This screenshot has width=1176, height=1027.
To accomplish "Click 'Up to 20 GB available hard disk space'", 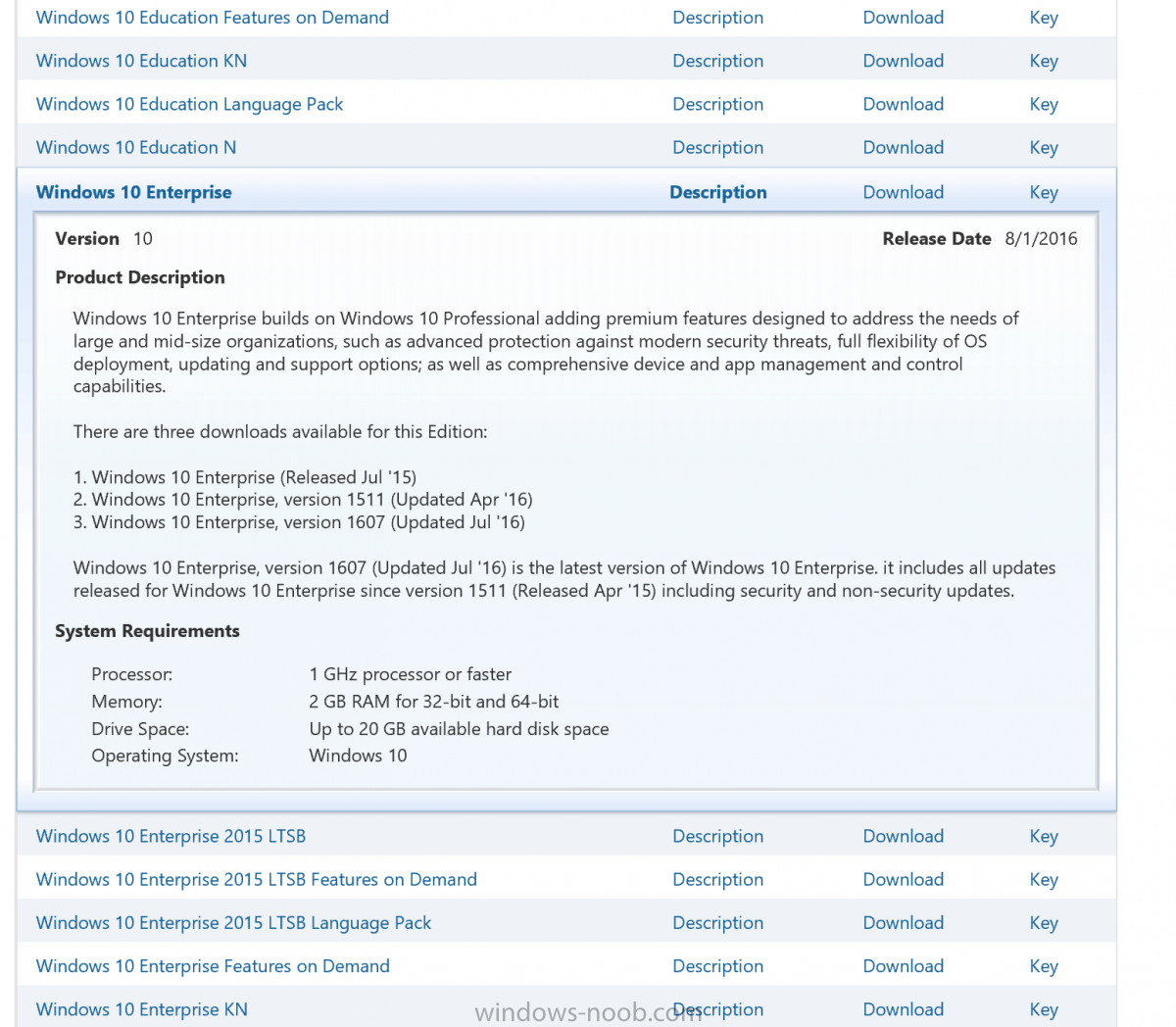I will coord(459,729).
